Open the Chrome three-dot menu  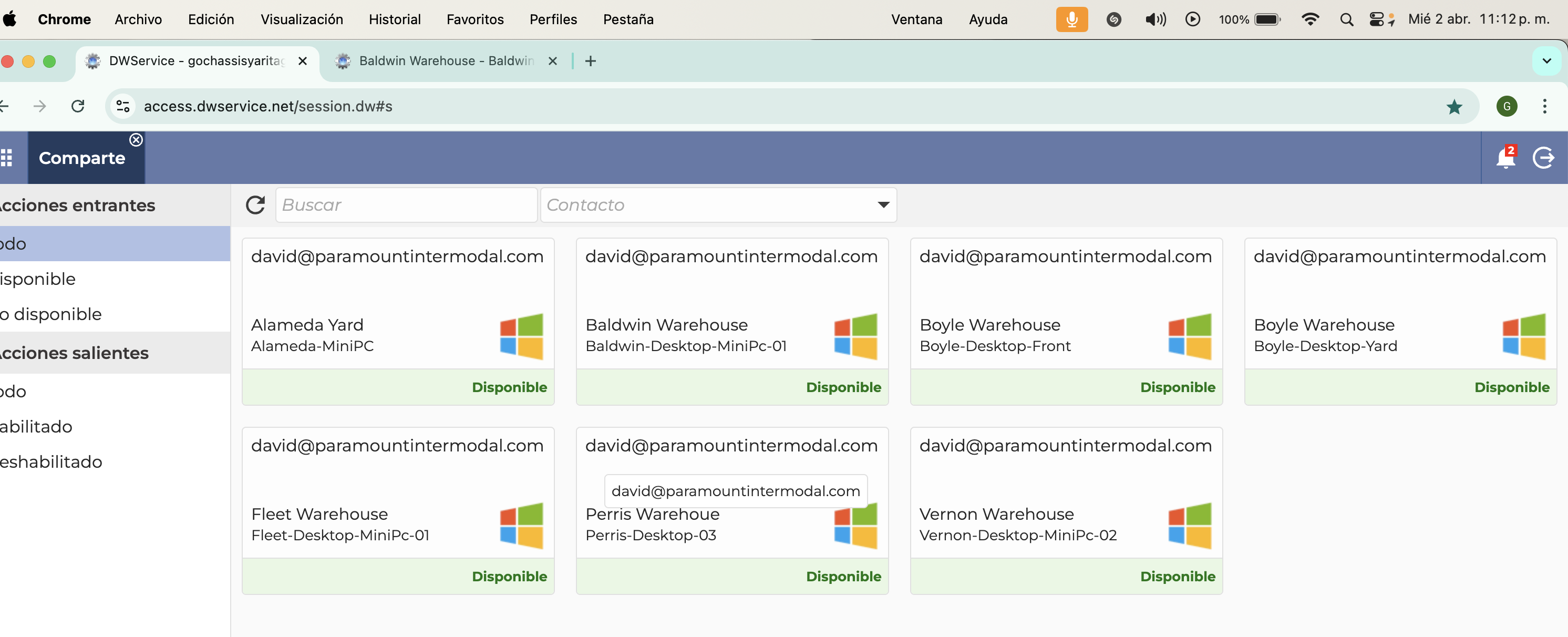1545,107
